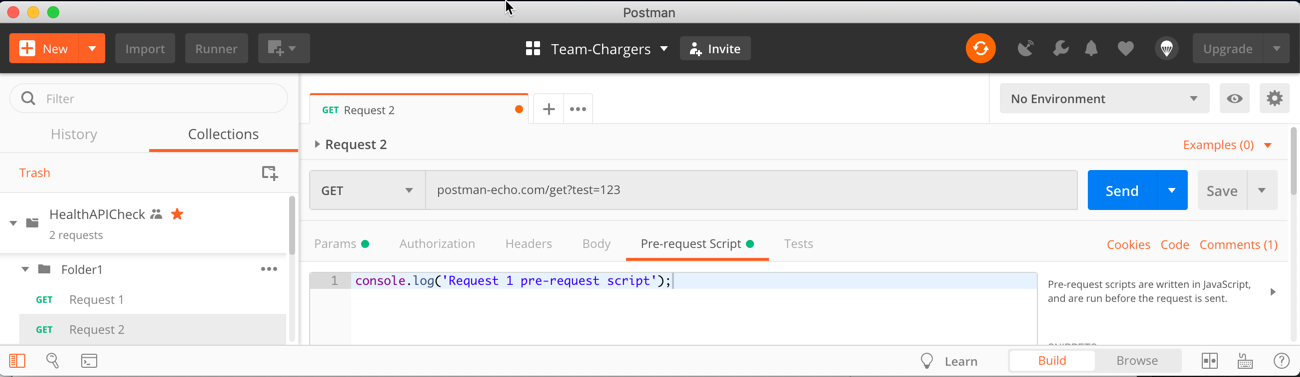This screenshot has width=1300, height=377.
Task: Expand the Request 2 name details
Action: coord(317,144)
